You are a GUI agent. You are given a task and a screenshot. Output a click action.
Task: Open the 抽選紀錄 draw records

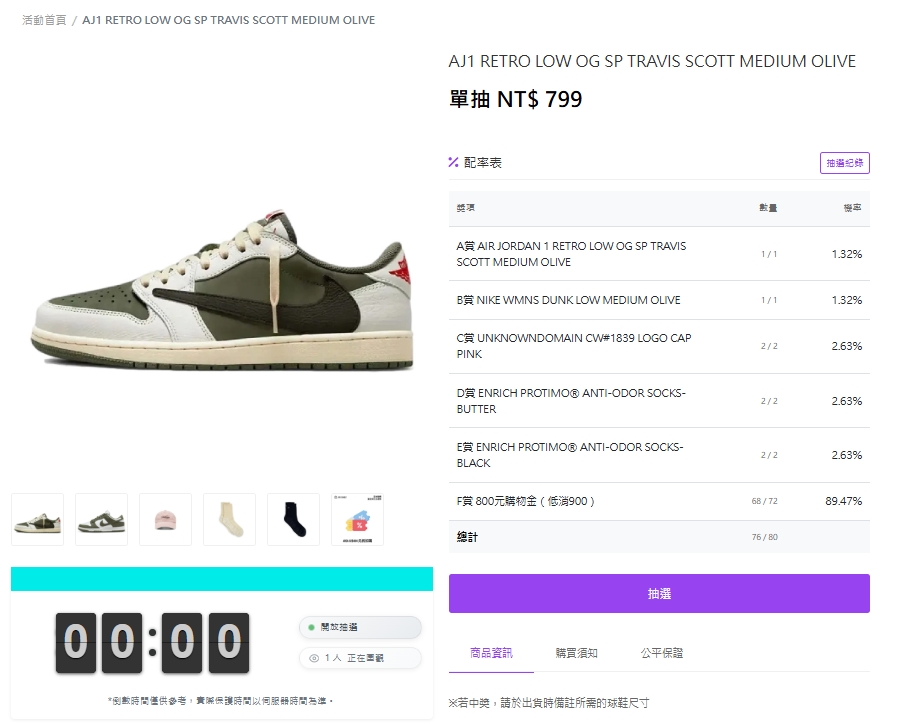[844, 163]
